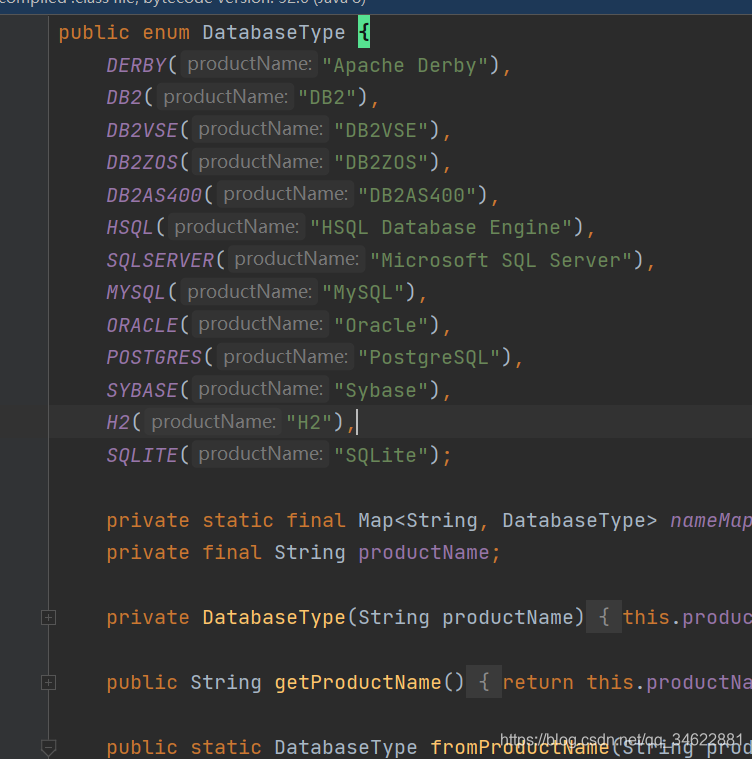Click the DB2VSE enum constant

coord(142,130)
